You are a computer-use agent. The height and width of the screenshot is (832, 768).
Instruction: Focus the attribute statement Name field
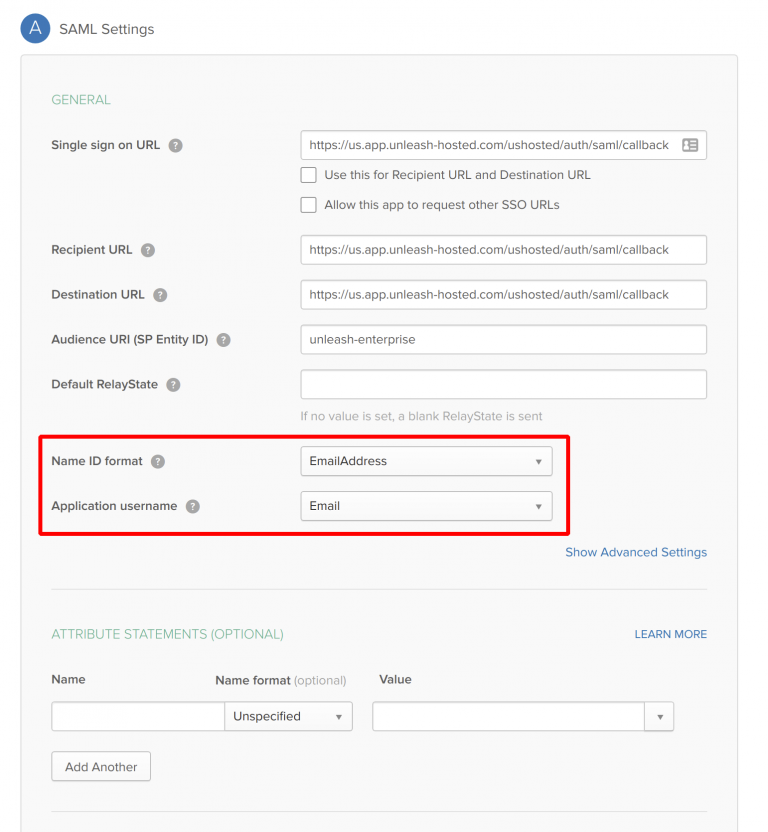pos(137,716)
